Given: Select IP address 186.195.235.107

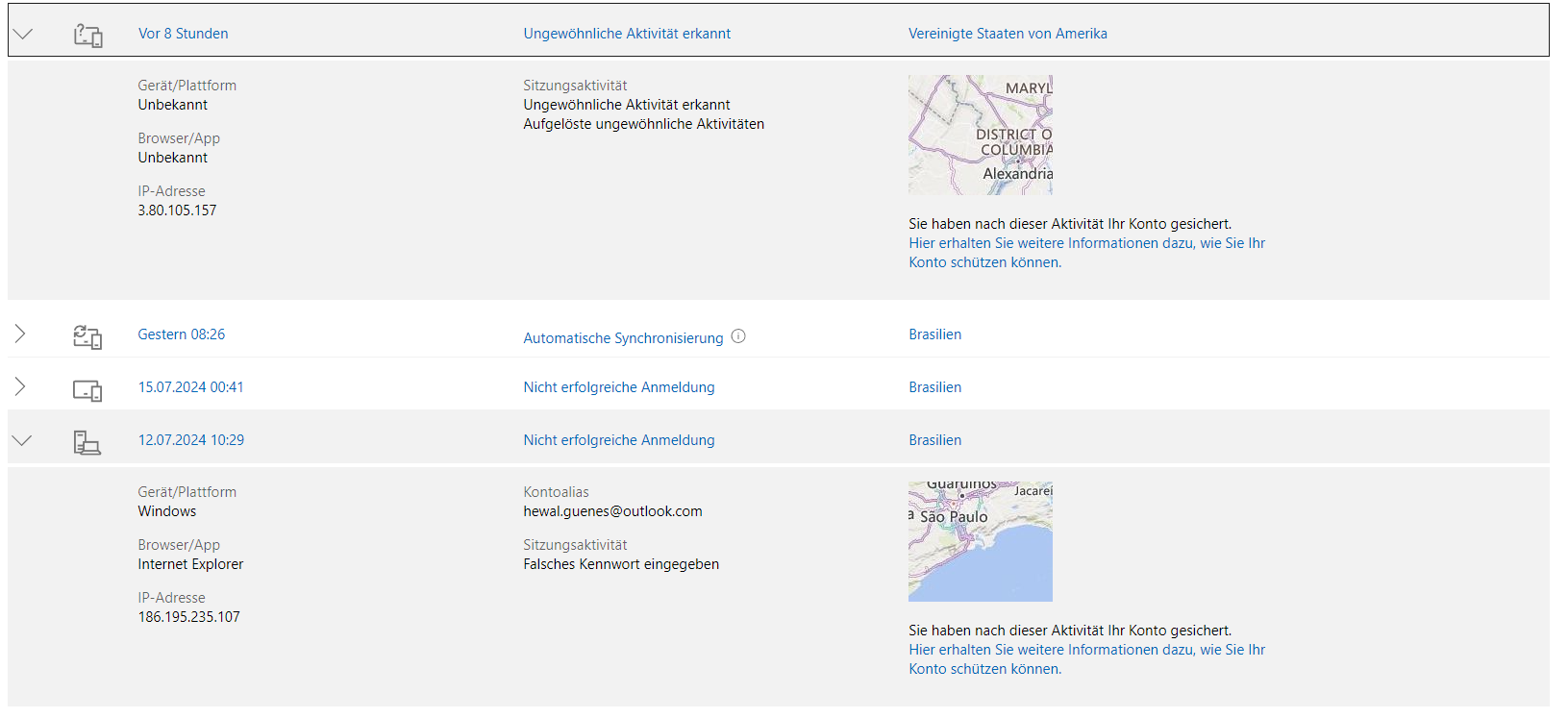Looking at the screenshot, I should 188,617.
